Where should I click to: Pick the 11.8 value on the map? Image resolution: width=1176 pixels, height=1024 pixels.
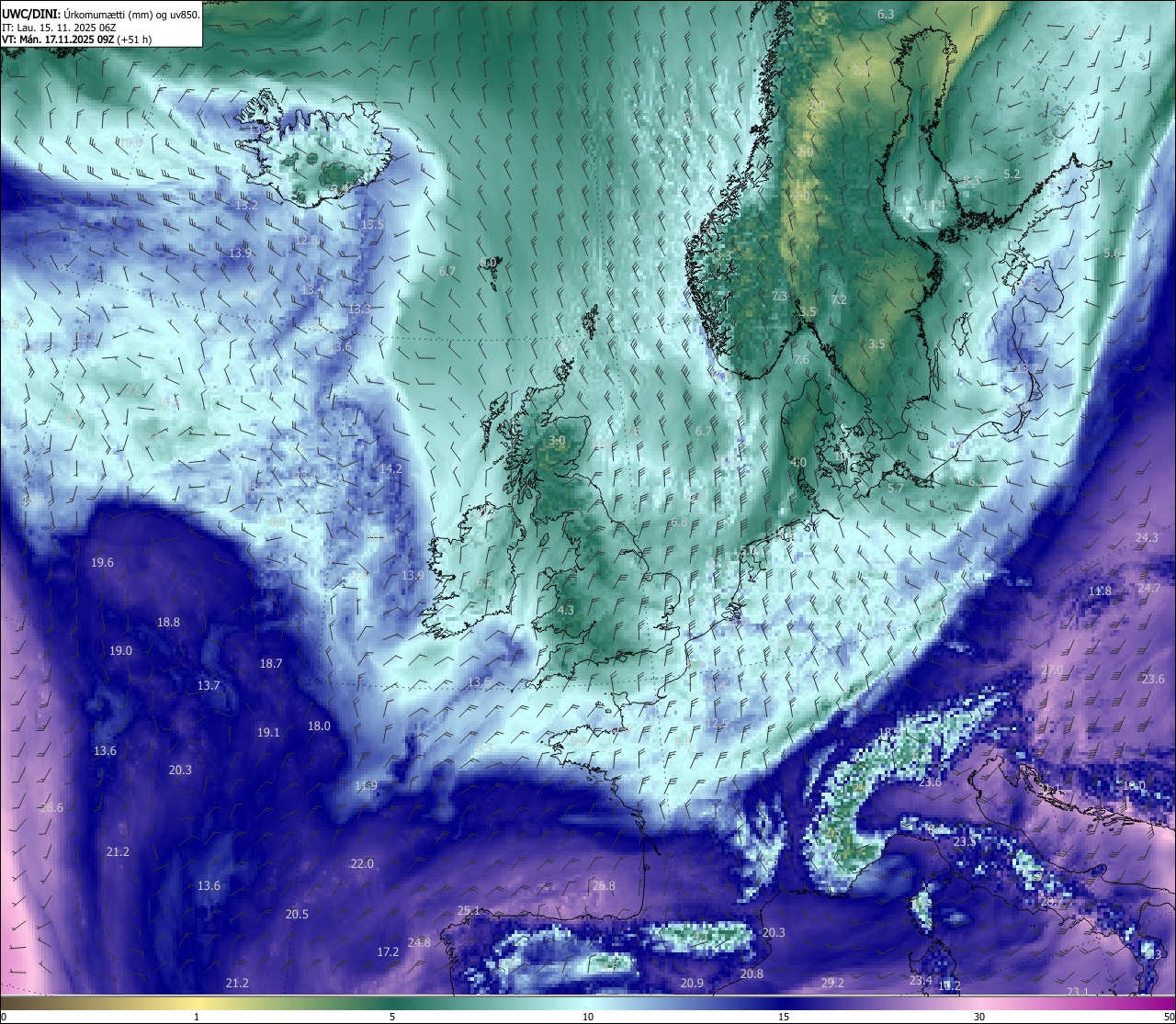(x=1100, y=591)
